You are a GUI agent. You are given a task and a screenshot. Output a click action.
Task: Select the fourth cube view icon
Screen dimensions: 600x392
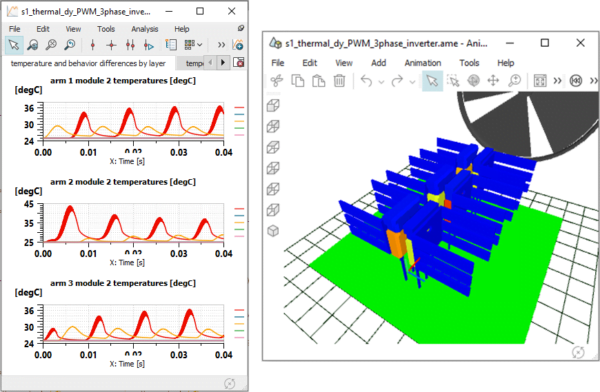[x=273, y=168]
